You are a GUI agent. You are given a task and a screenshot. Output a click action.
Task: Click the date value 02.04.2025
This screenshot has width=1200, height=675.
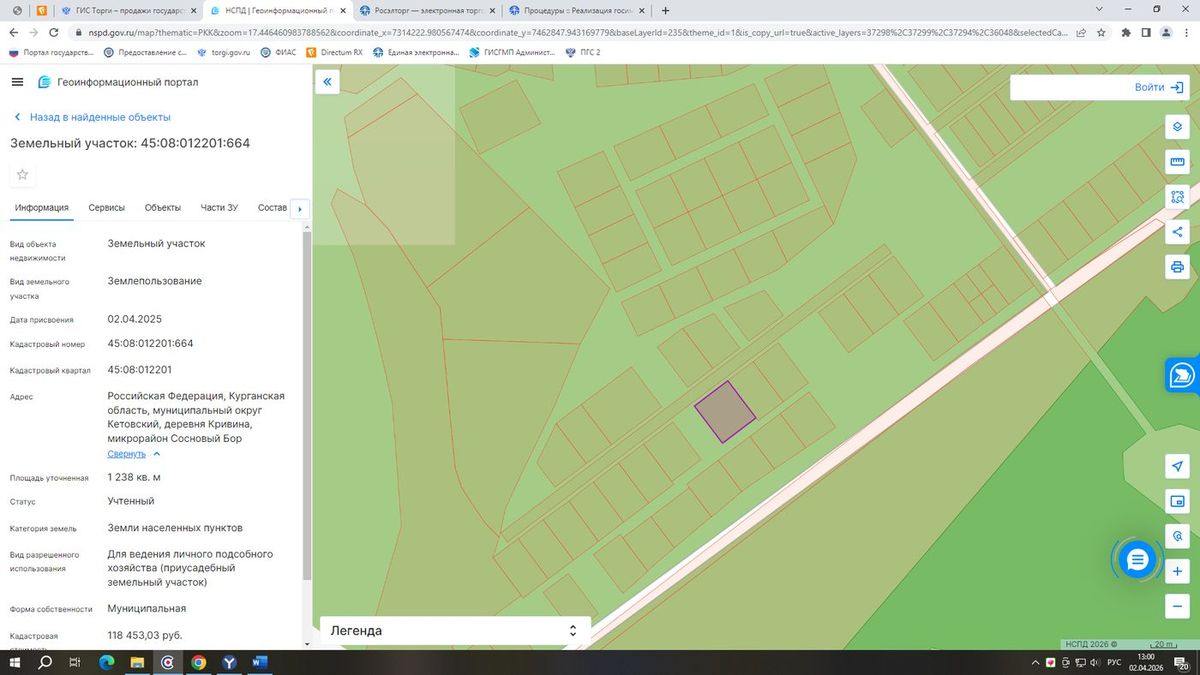(135, 319)
